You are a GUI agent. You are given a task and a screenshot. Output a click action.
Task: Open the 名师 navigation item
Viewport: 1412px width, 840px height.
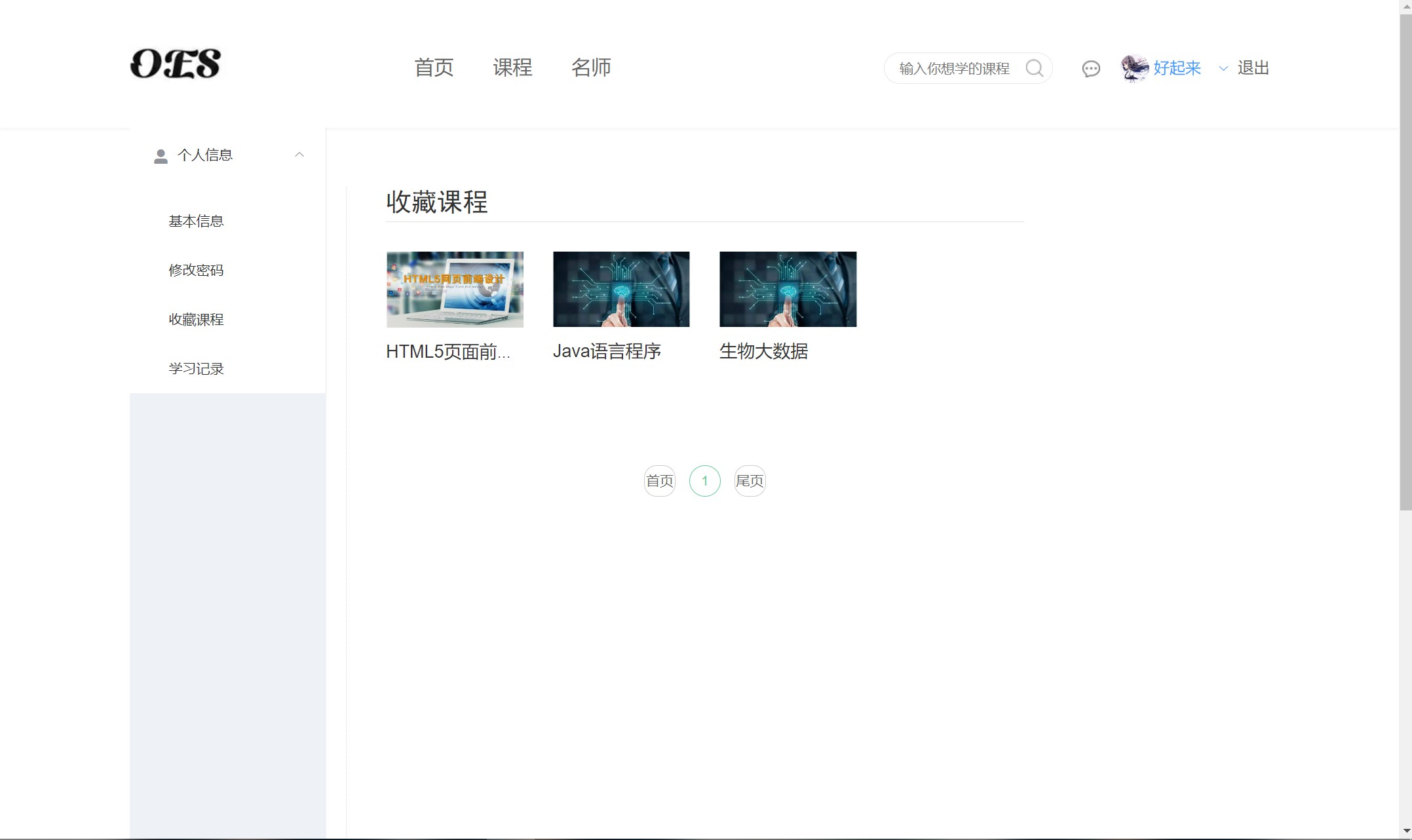pyautogui.click(x=591, y=67)
